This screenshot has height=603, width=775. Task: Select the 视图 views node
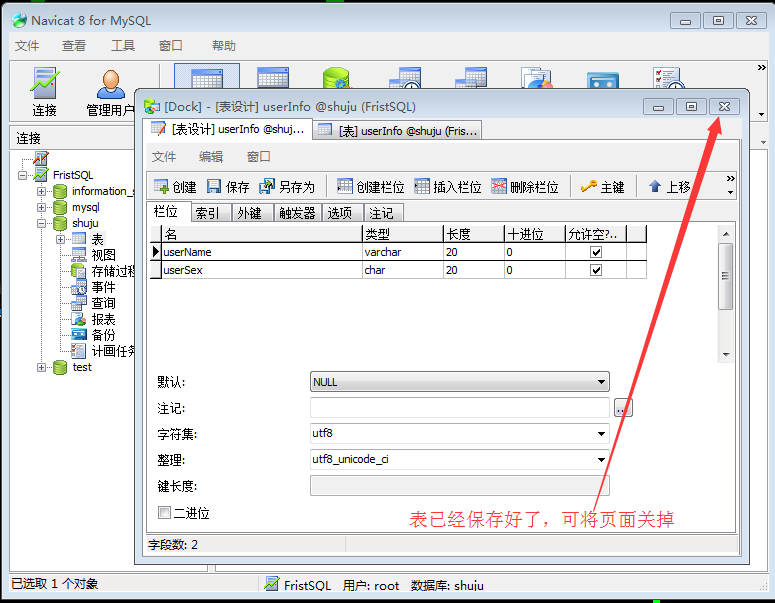click(103, 255)
